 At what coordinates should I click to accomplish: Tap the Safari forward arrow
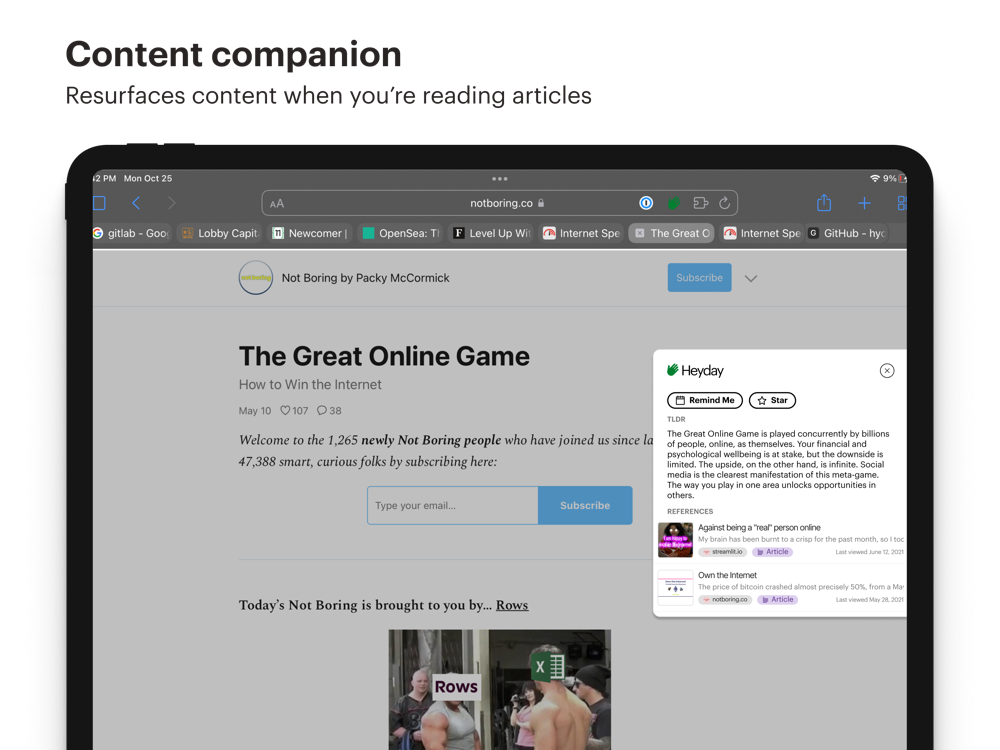(172, 203)
